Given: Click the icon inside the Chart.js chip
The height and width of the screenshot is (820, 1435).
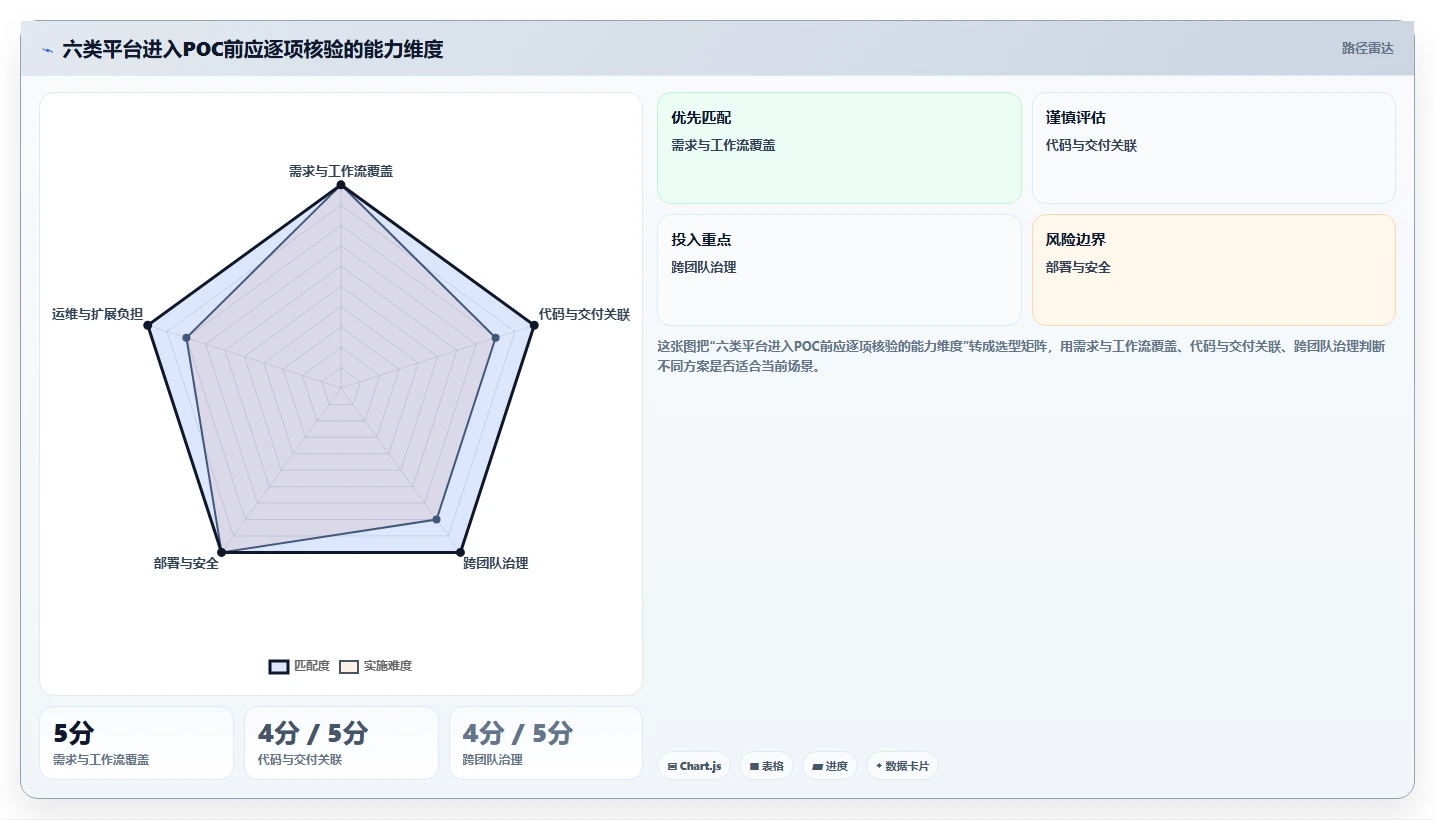Looking at the screenshot, I should pos(672,766).
